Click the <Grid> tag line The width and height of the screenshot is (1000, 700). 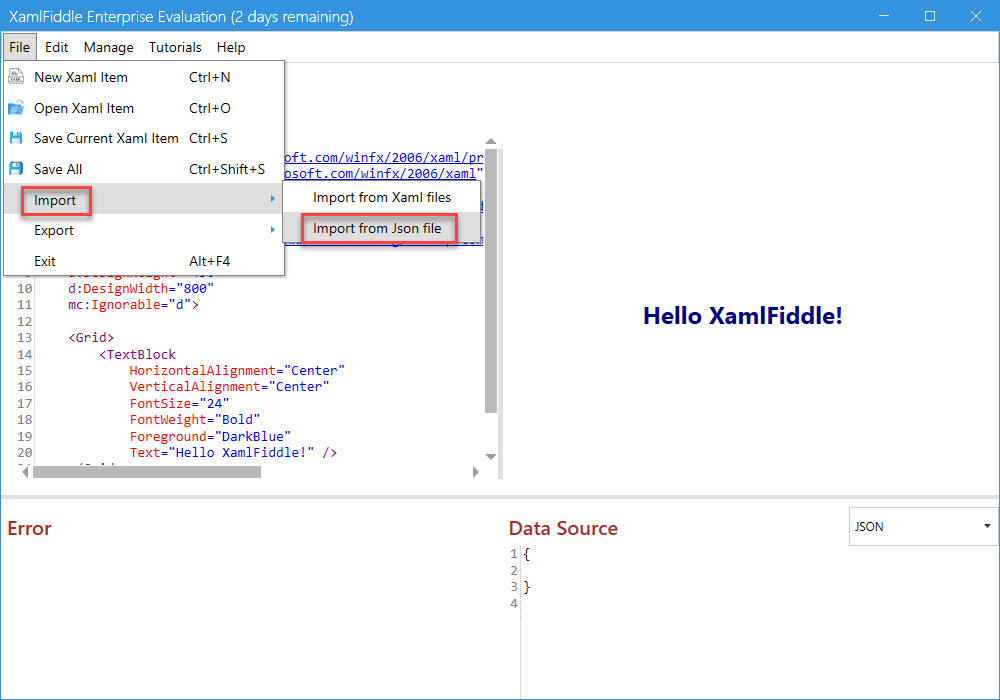coord(91,337)
